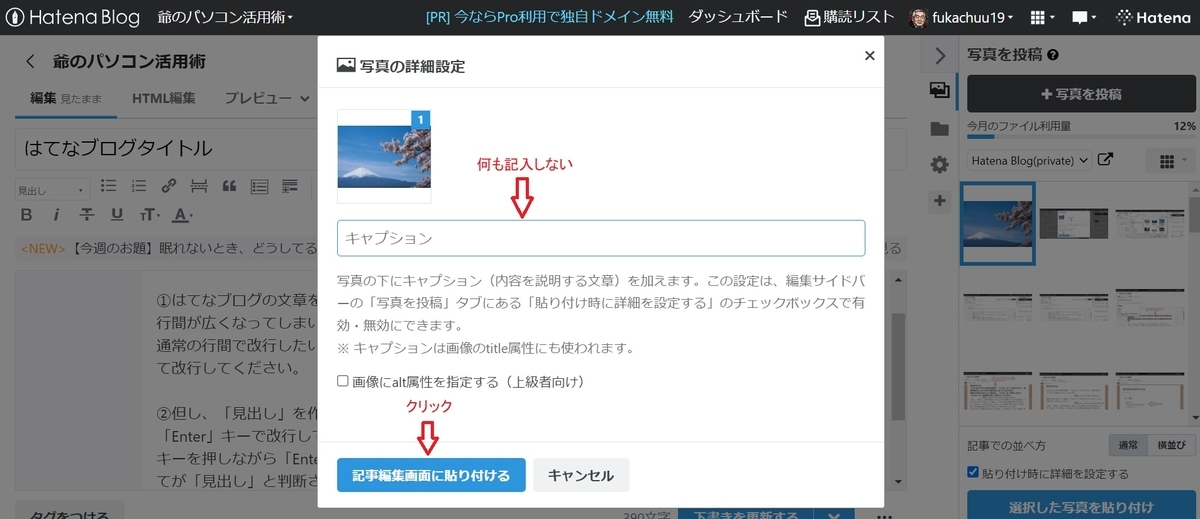Image resolution: width=1200 pixels, height=519 pixels.
Task: Click the Hatena logo at top right
Action: (1152, 17)
